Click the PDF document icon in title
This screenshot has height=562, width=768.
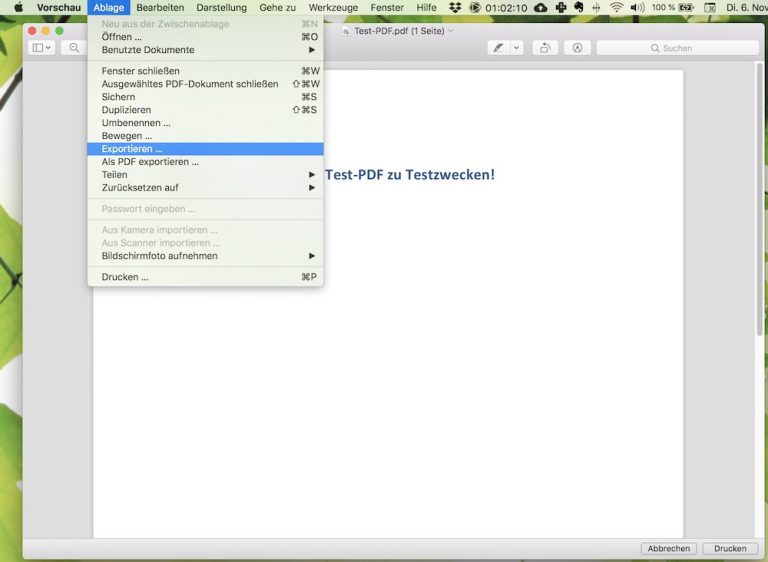tap(346, 31)
